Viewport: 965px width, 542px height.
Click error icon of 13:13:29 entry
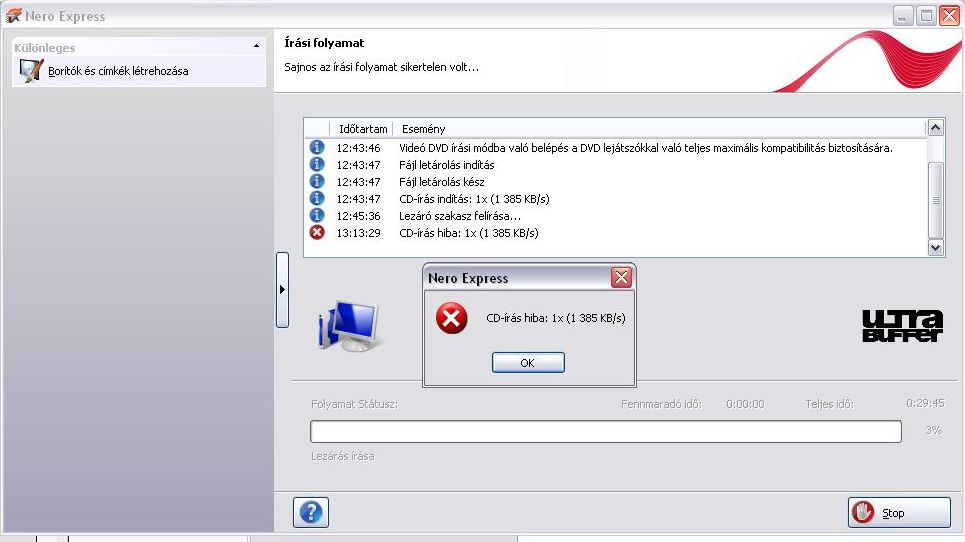point(317,233)
